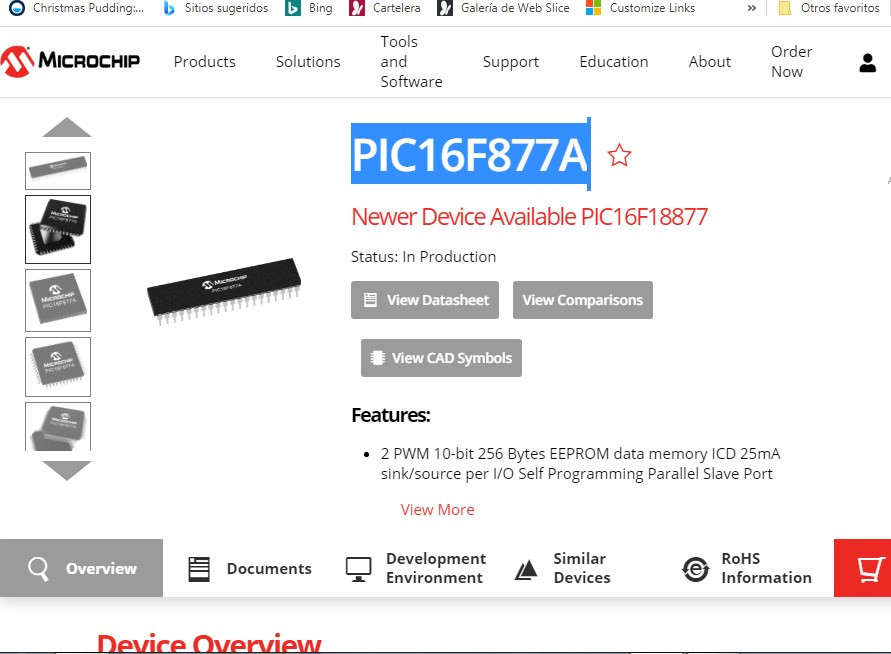Viewport: 891px width, 654px height.
Task: Switch to the Similar Devices tab
Action: click(563, 568)
